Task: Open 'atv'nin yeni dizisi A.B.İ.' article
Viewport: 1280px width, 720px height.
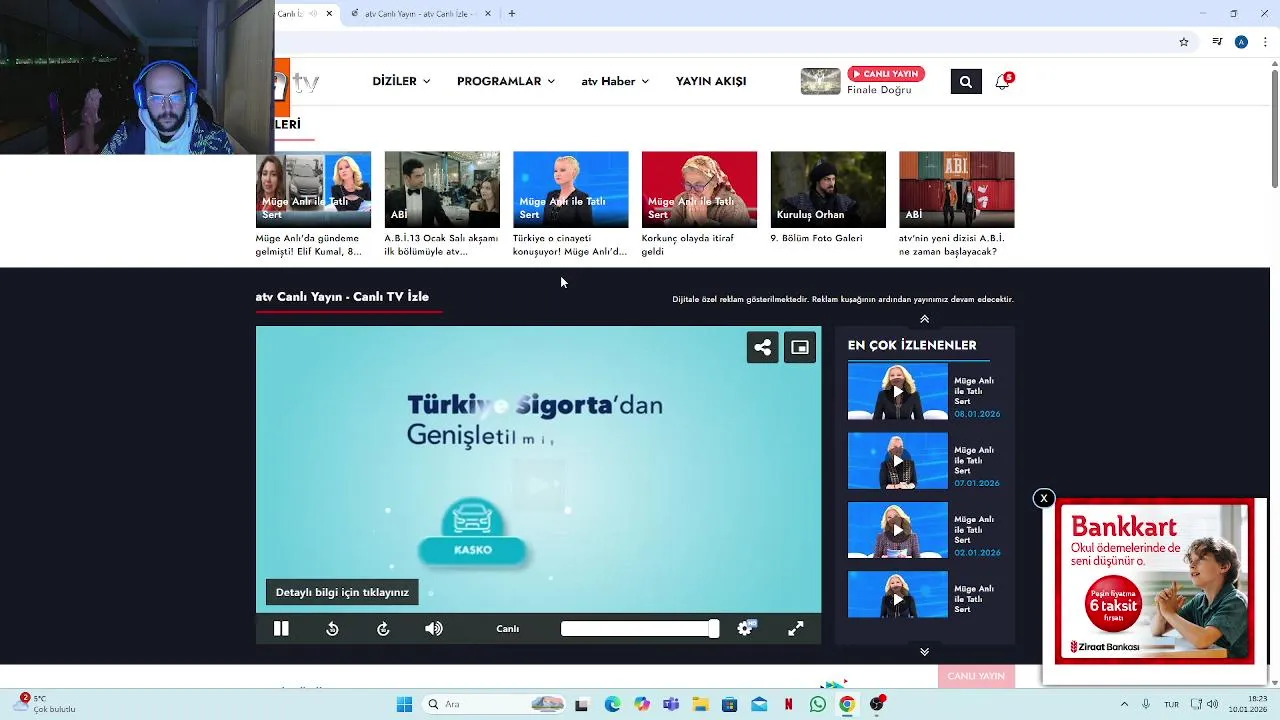Action: pos(956,204)
